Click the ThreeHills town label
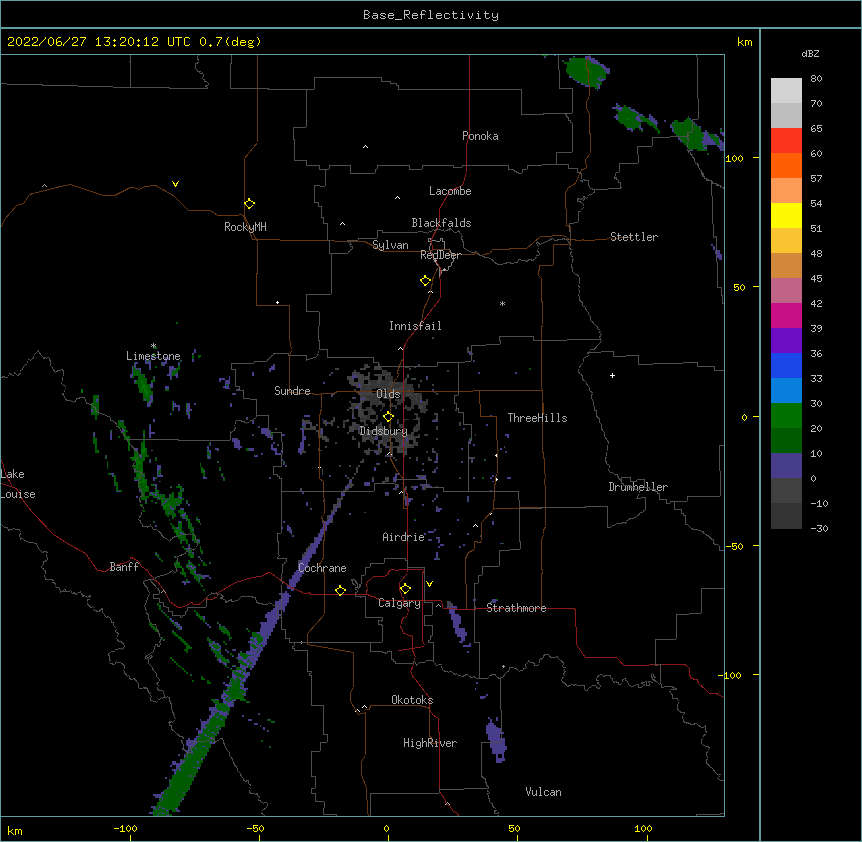The image size is (862, 842). (x=537, y=418)
